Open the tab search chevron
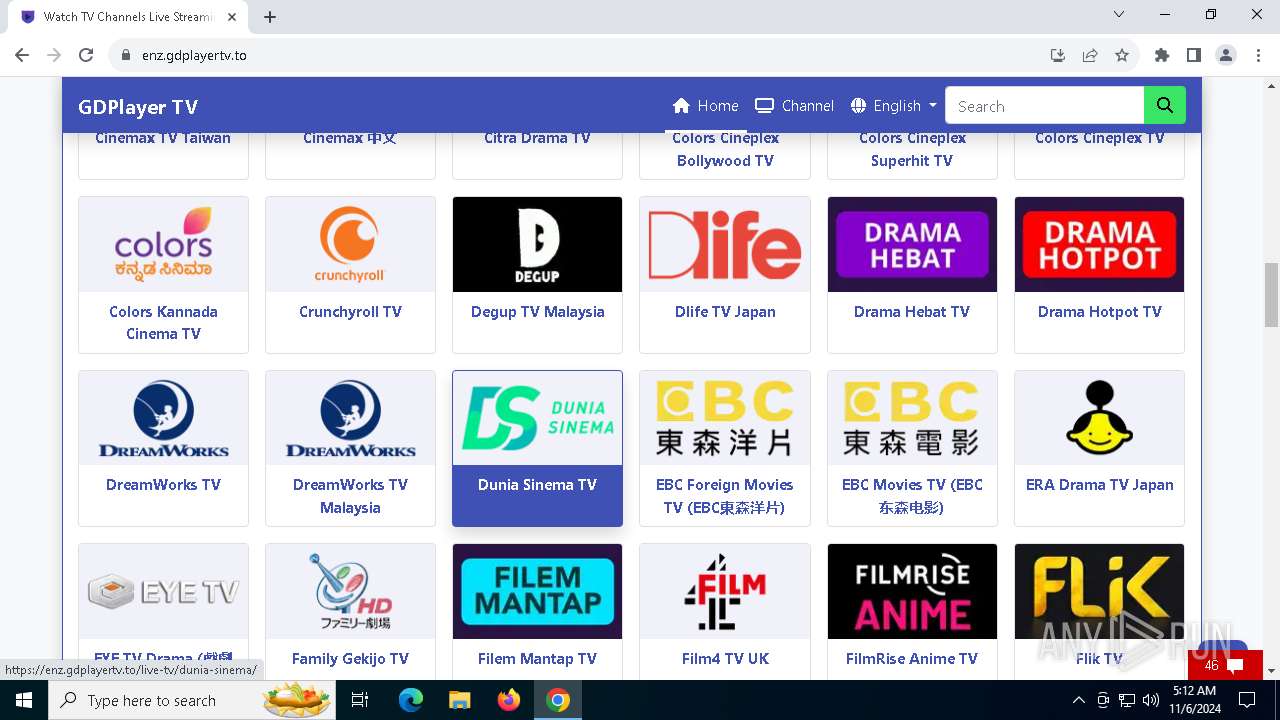1280x720 pixels. click(1119, 14)
